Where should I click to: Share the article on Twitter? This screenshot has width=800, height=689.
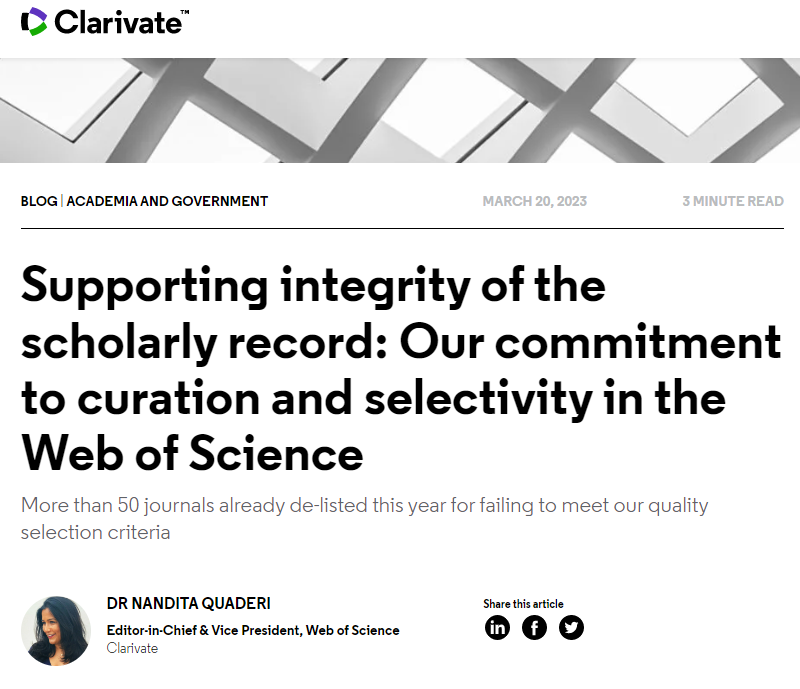coord(571,627)
